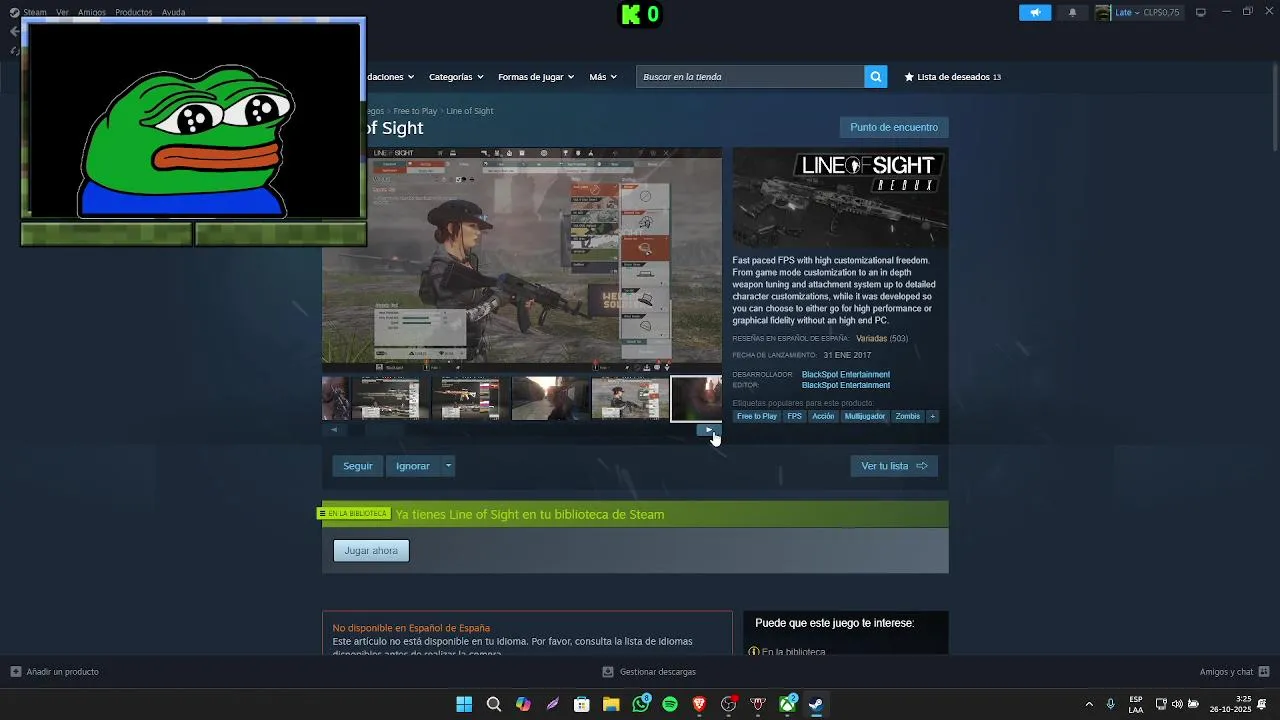Open the Ayuda menu
This screenshot has width=1280, height=720.
(173, 12)
